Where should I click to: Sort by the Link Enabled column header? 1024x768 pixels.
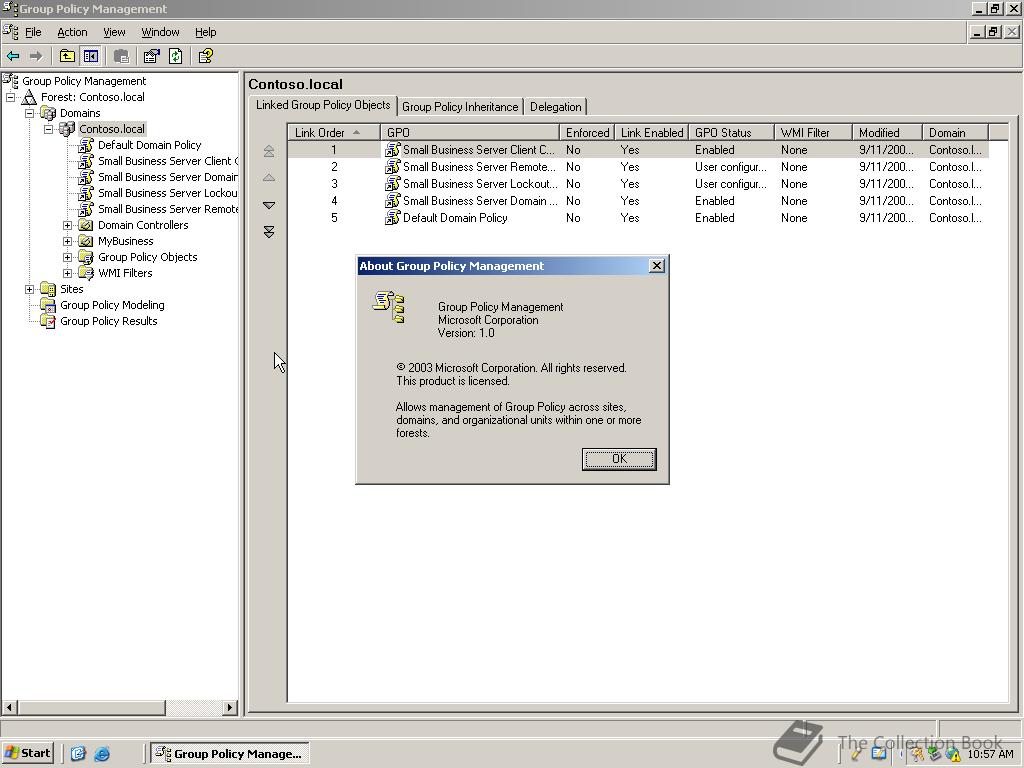pyautogui.click(x=652, y=133)
